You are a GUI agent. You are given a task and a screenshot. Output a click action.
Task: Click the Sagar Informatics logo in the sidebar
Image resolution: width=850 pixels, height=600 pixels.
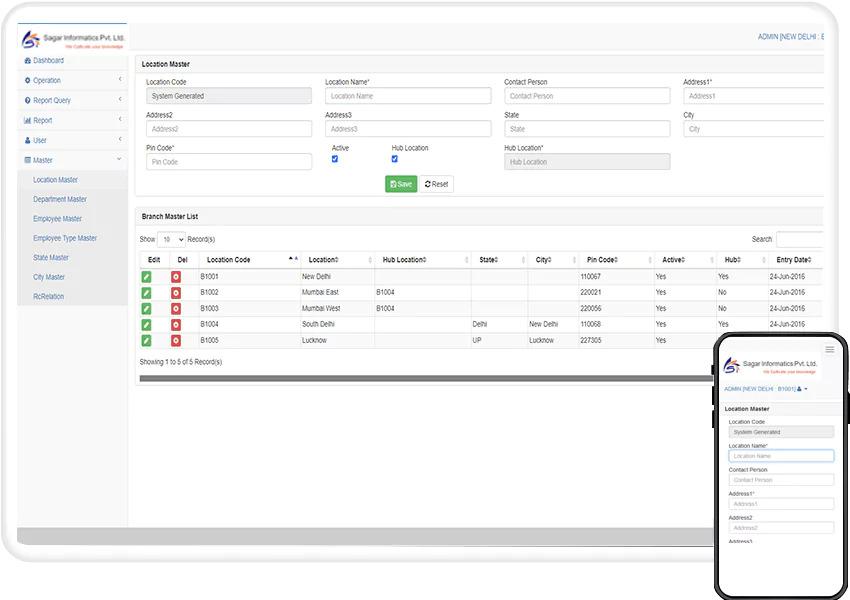coord(72,40)
